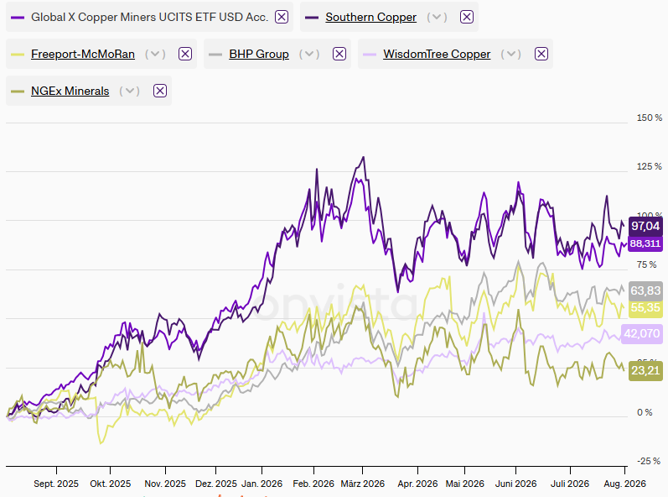Remove BHP Group from the comparison

(339, 54)
